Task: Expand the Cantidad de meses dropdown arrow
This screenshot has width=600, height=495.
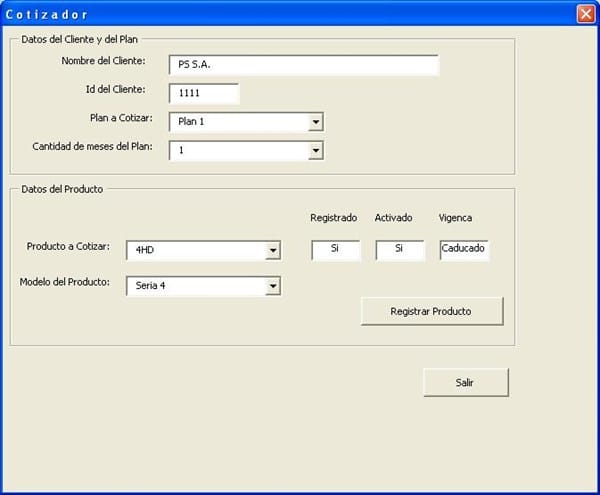Action: coord(316,150)
